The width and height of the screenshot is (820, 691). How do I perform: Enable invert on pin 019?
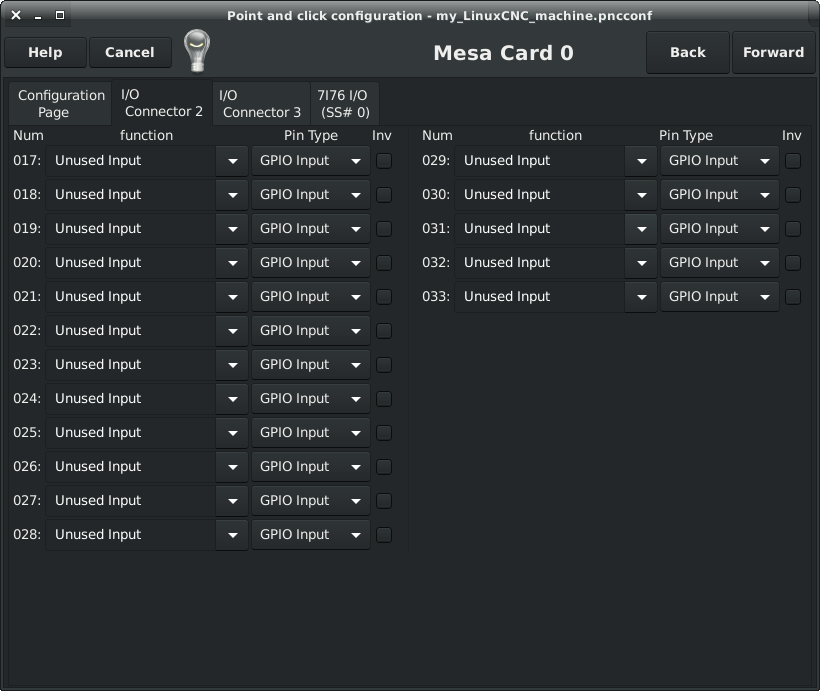click(384, 229)
